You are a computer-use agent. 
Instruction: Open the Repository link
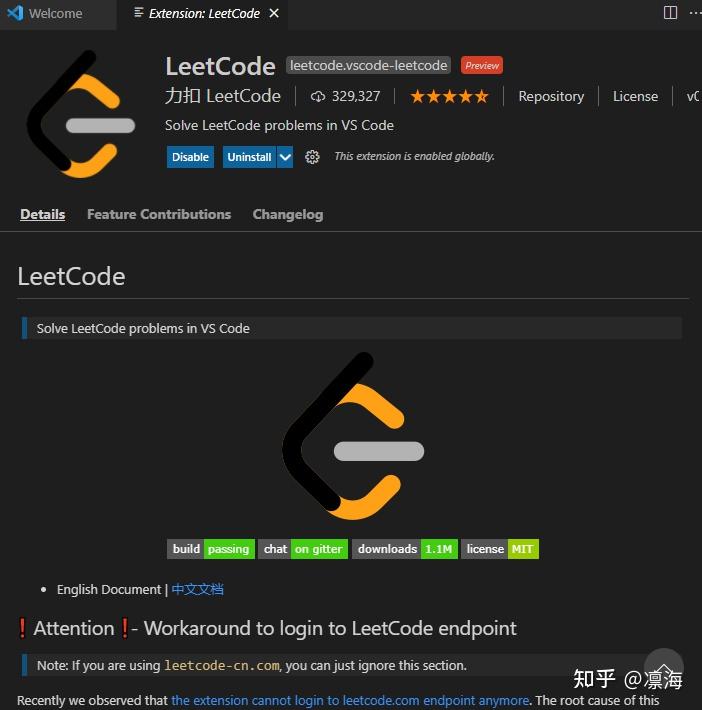pyautogui.click(x=551, y=96)
